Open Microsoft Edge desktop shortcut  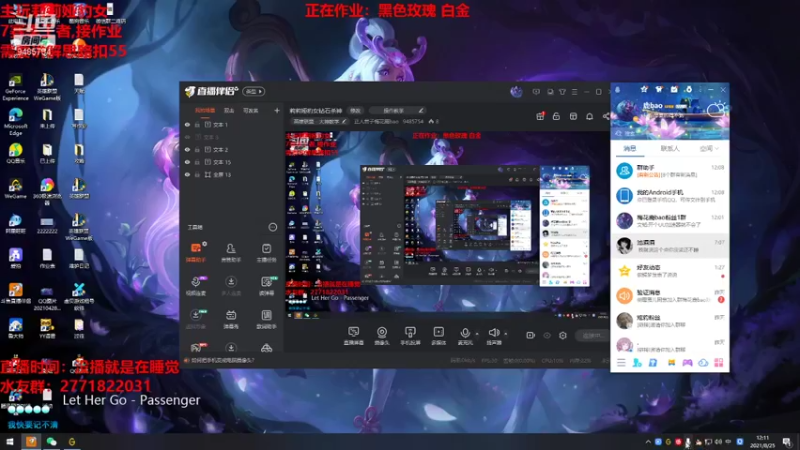pyautogui.click(x=15, y=121)
